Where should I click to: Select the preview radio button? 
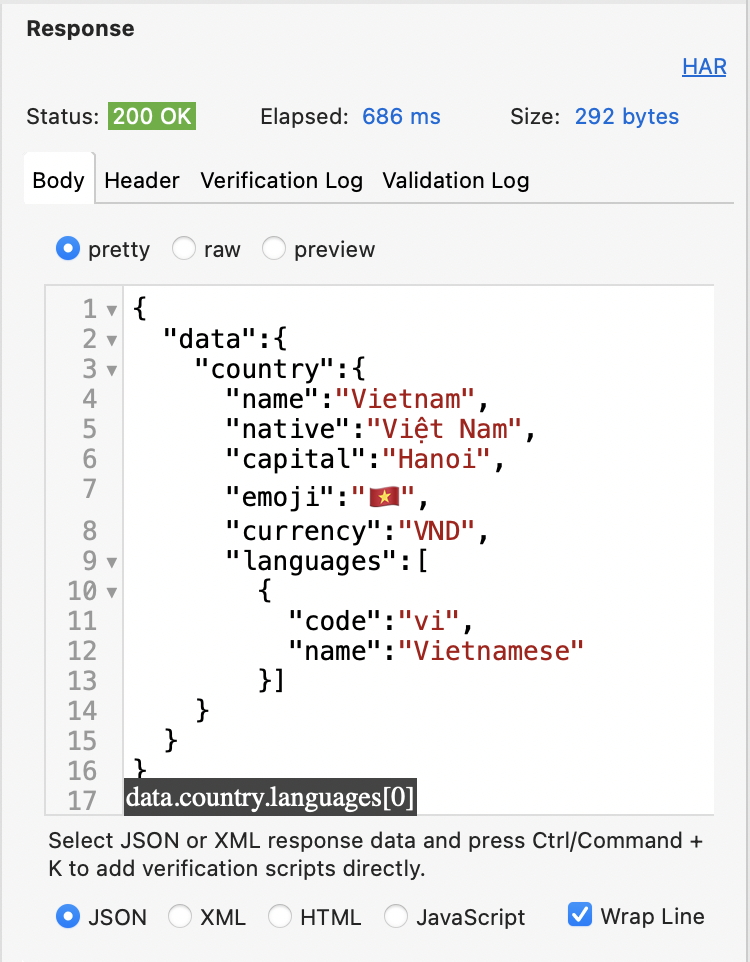[274, 249]
